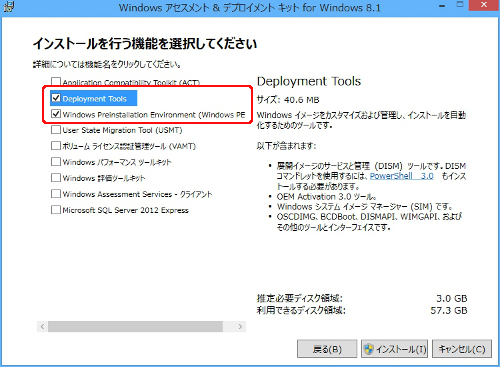Viewport: 500px width, 367px height.
Task: Select the Deployment Tools feature label
Action: [x=95, y=99]
